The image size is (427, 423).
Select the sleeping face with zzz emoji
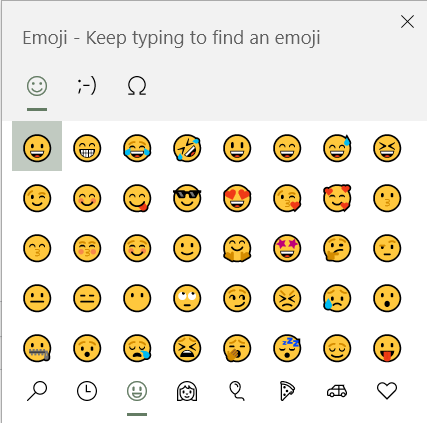(287, 348)
